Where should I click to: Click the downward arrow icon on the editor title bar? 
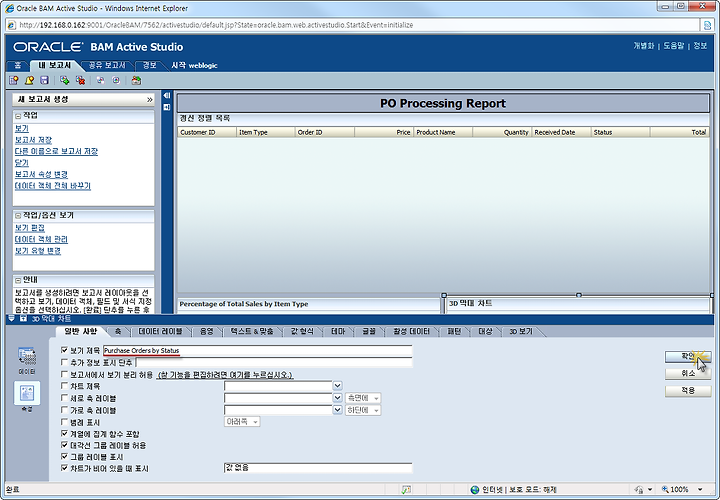click(x=11, y=318)
